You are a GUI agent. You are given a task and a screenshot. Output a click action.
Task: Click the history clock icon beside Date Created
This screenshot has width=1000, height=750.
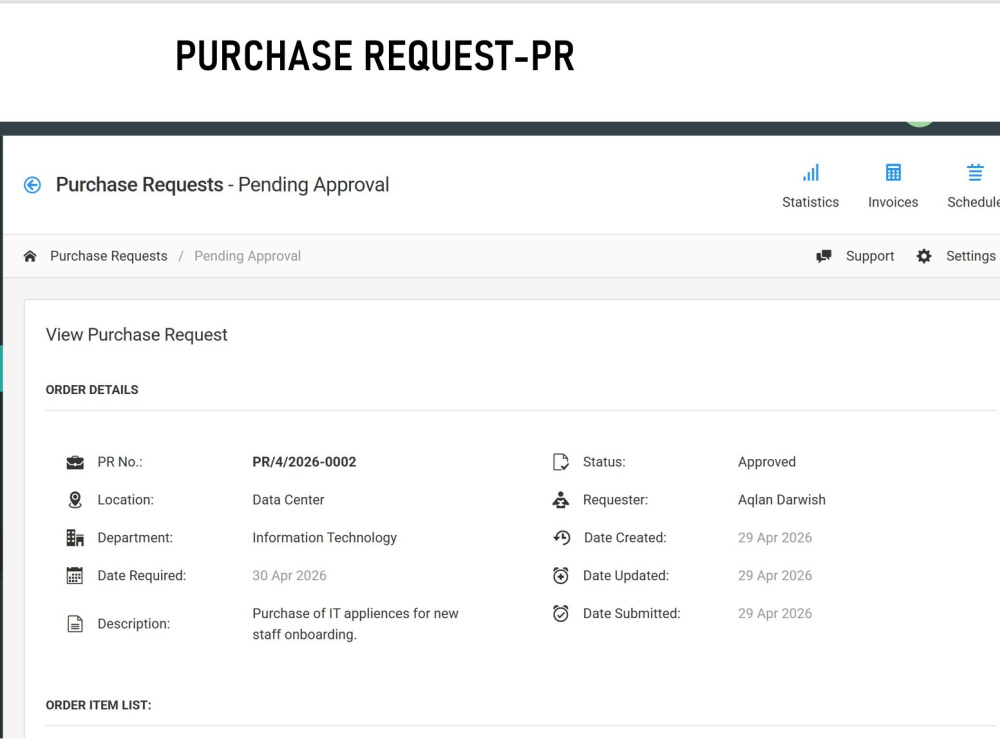pos(561,538)
